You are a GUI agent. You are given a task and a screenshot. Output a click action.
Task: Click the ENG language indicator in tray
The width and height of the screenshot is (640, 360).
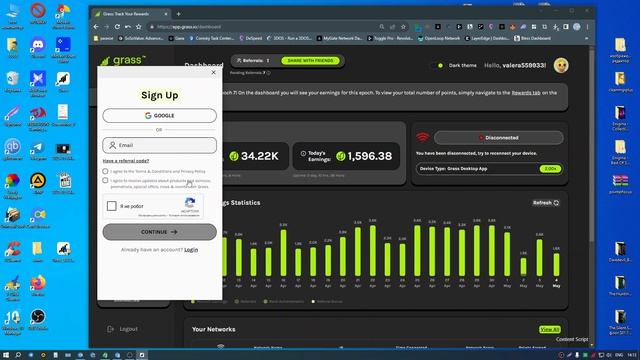(x=619, y=355)
